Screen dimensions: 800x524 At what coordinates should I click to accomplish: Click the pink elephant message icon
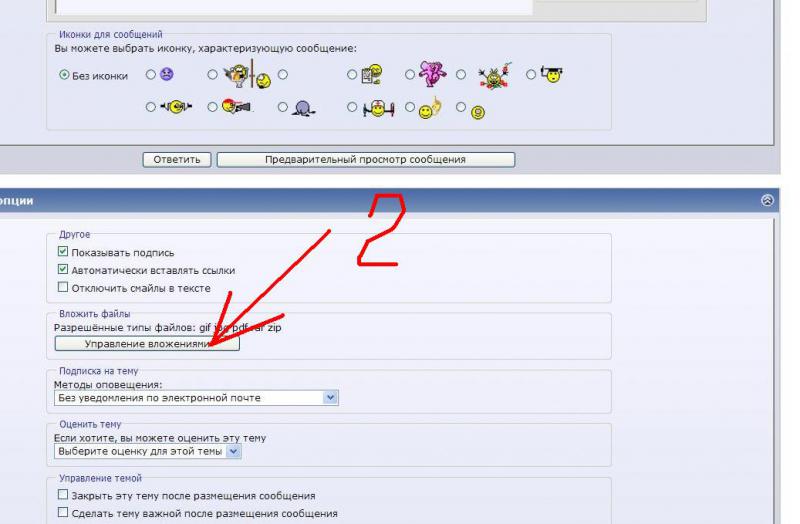click(431, 73)
